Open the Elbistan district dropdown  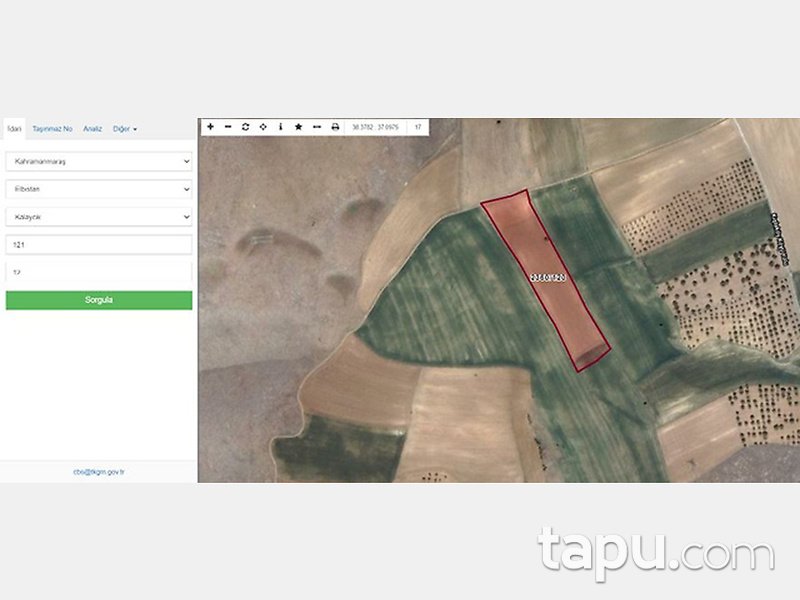pos(99,189)
